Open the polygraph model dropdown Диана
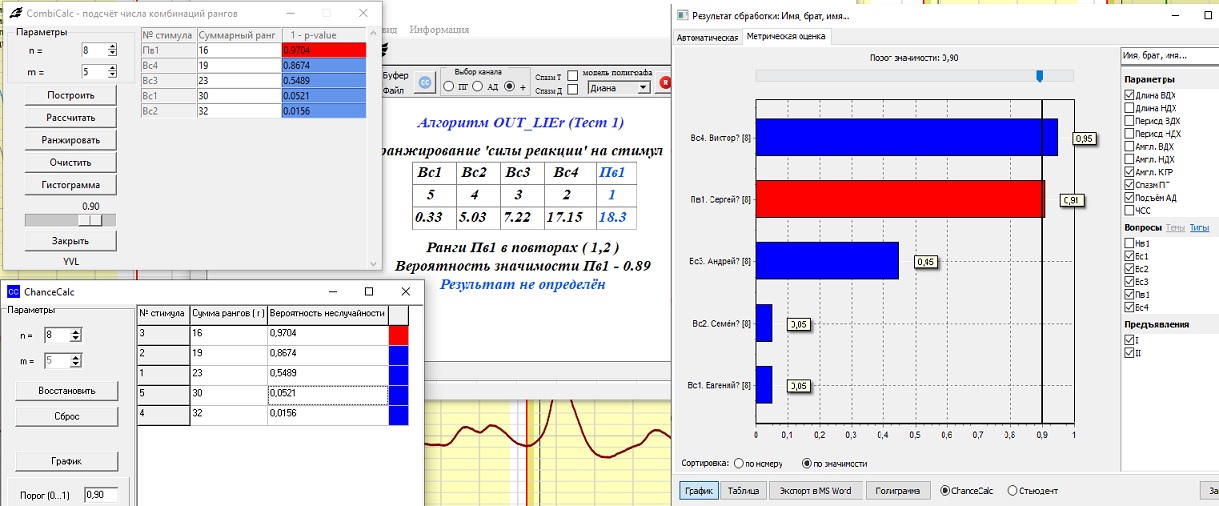1219x506 pixels. pos(620,88)
